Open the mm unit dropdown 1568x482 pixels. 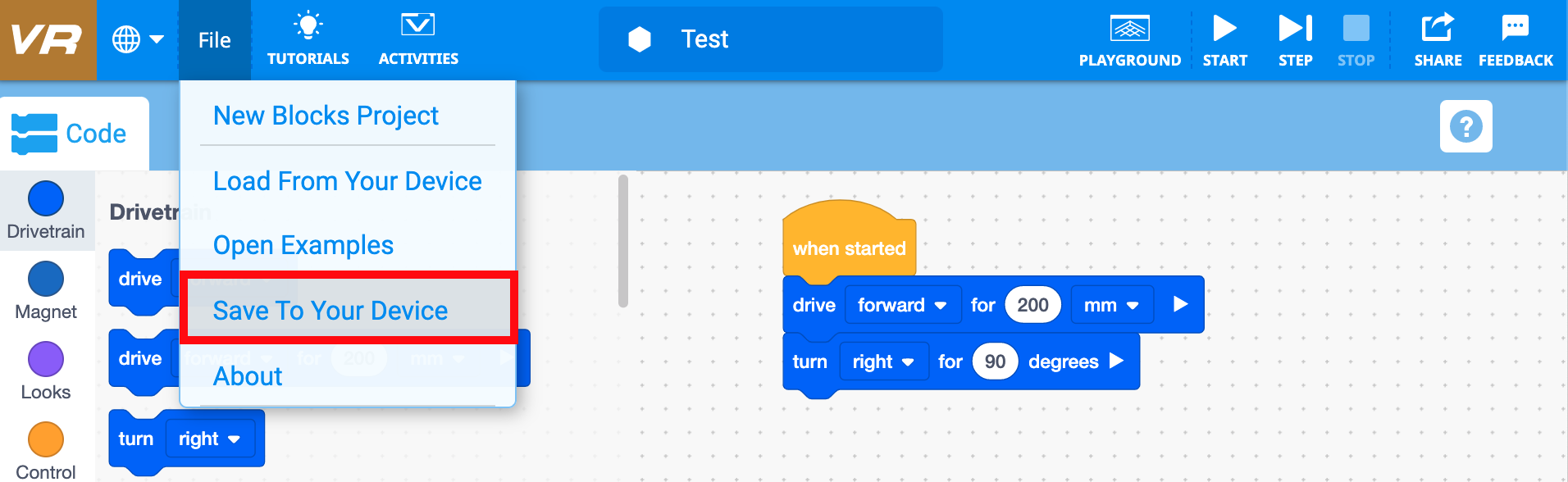(1112, 304)
